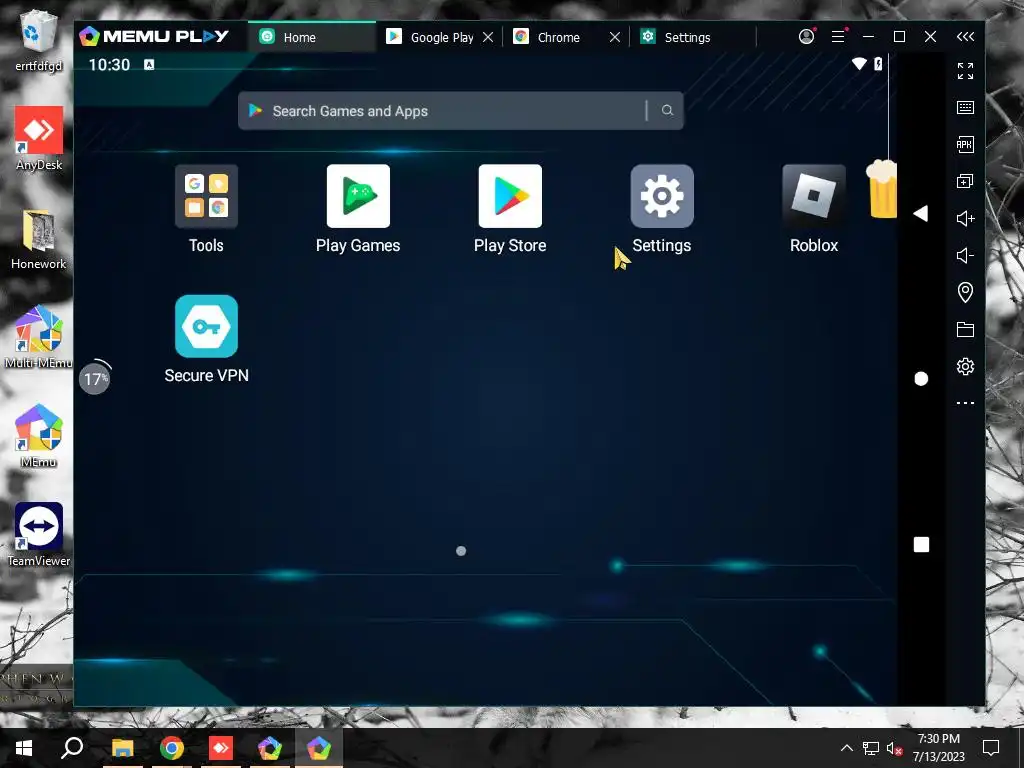This screenshot has width=1024, height=768.
Task: Select the AnyDesk desktop shortcut
Action: click(39, 138)
